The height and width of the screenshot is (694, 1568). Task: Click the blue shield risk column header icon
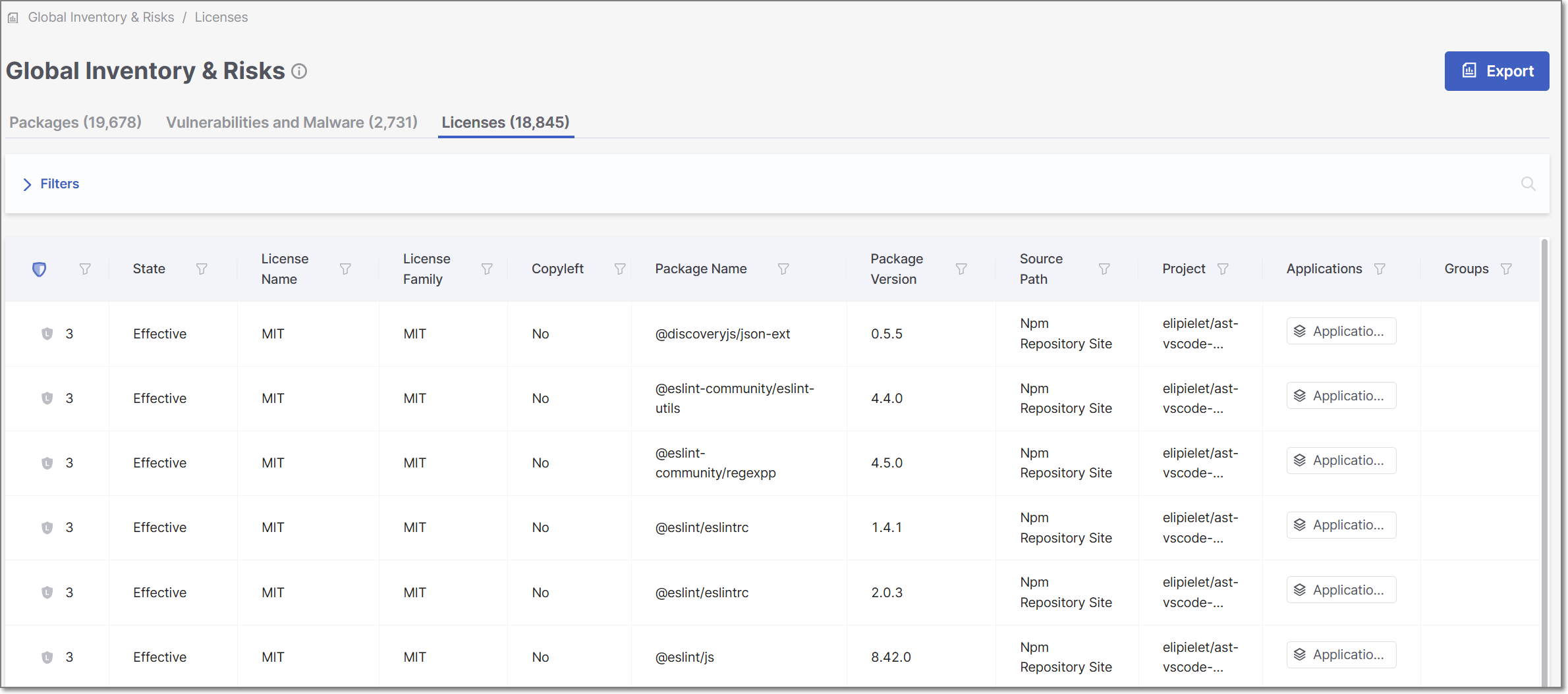point(40,269)
